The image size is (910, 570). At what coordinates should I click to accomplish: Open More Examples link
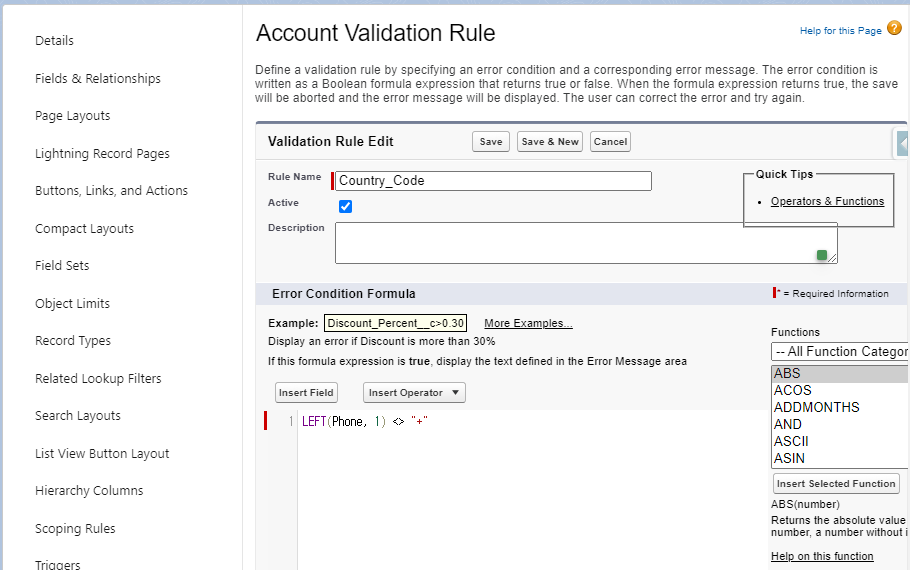tap(528, 323)
